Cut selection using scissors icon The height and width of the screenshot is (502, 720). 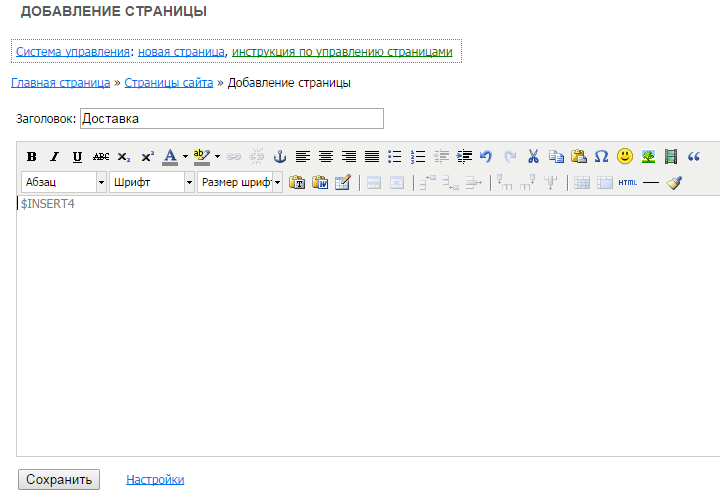click(x=533, y=157)
